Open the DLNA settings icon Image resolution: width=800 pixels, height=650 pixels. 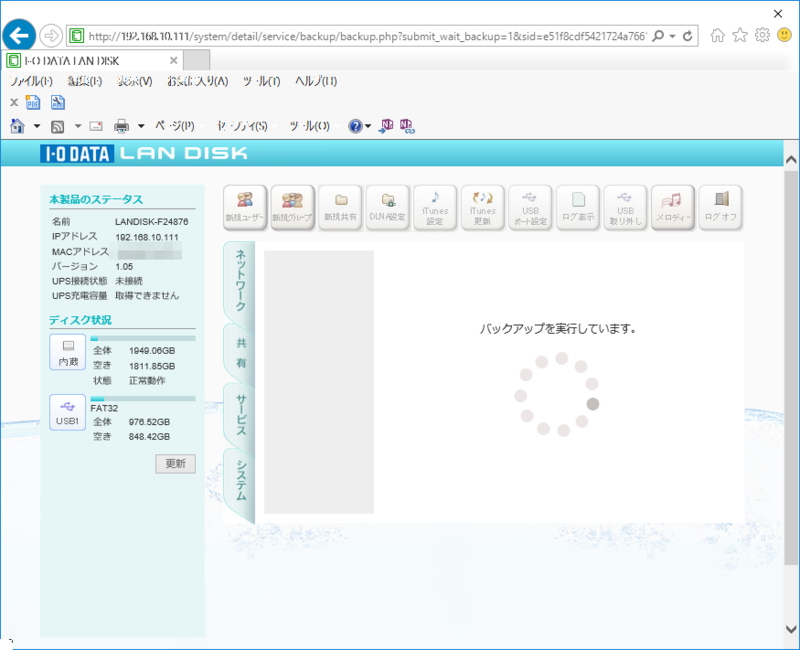tap(387, 207)
